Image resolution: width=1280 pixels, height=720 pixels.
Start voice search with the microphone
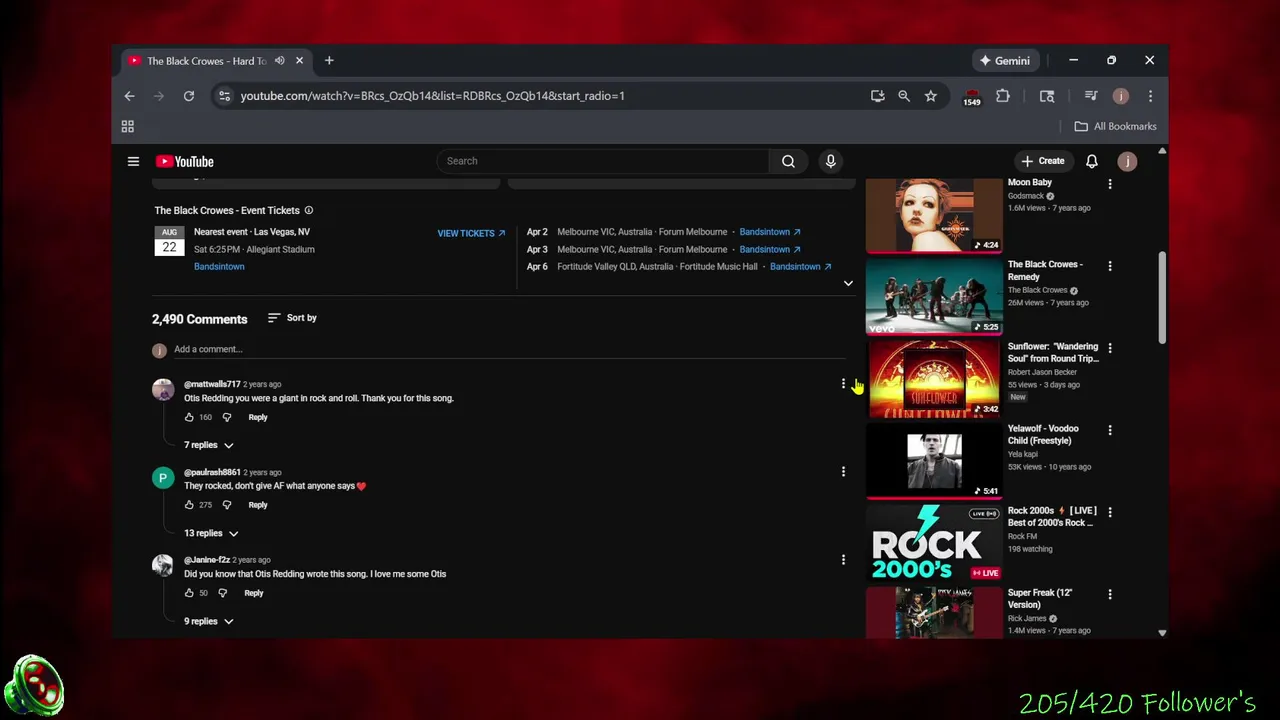tap(830, 161)
